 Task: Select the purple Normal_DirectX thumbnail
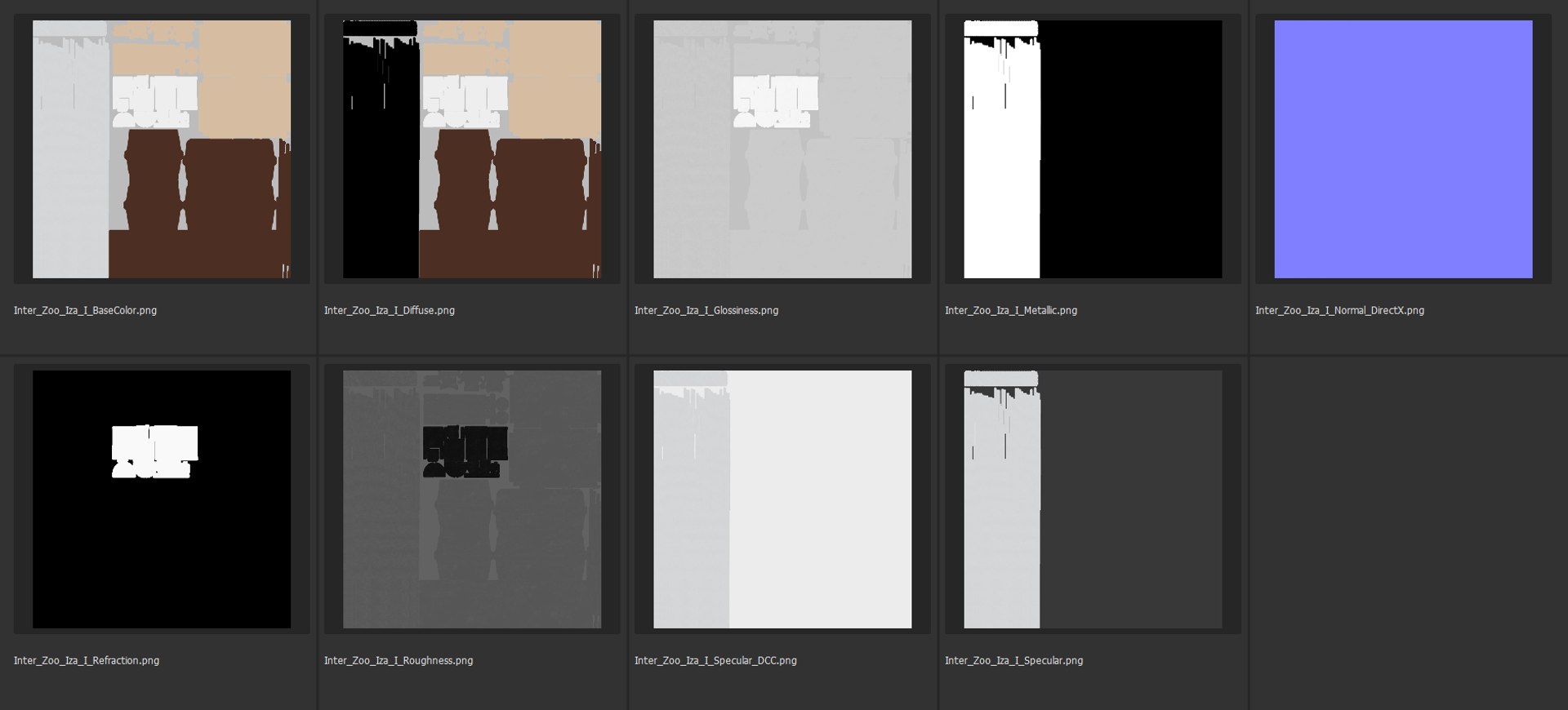tap(1403, 149)
